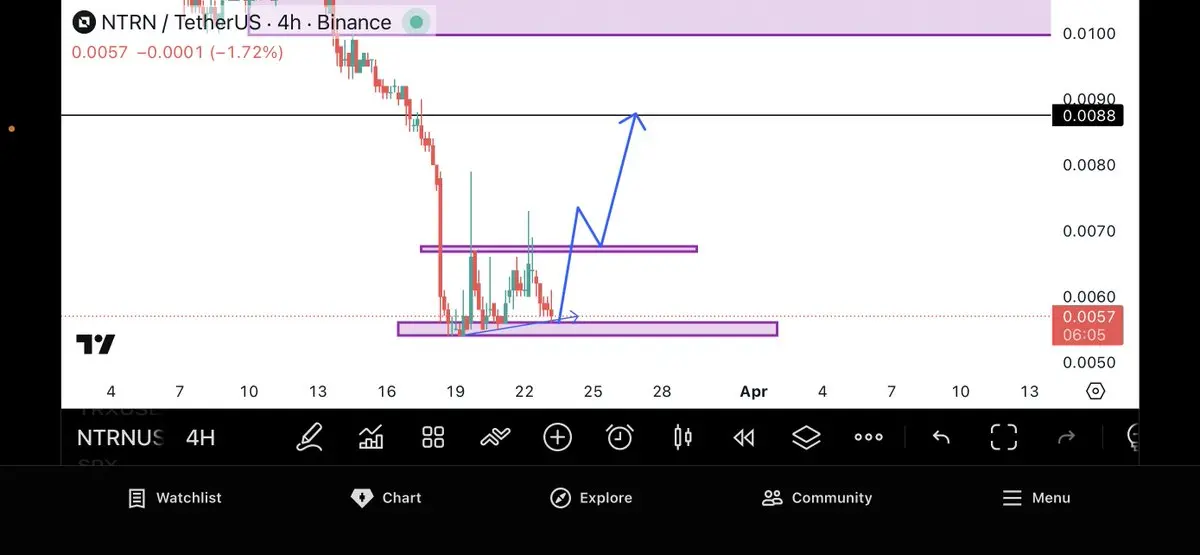Tap the Apr date axis label

[754, 391]
